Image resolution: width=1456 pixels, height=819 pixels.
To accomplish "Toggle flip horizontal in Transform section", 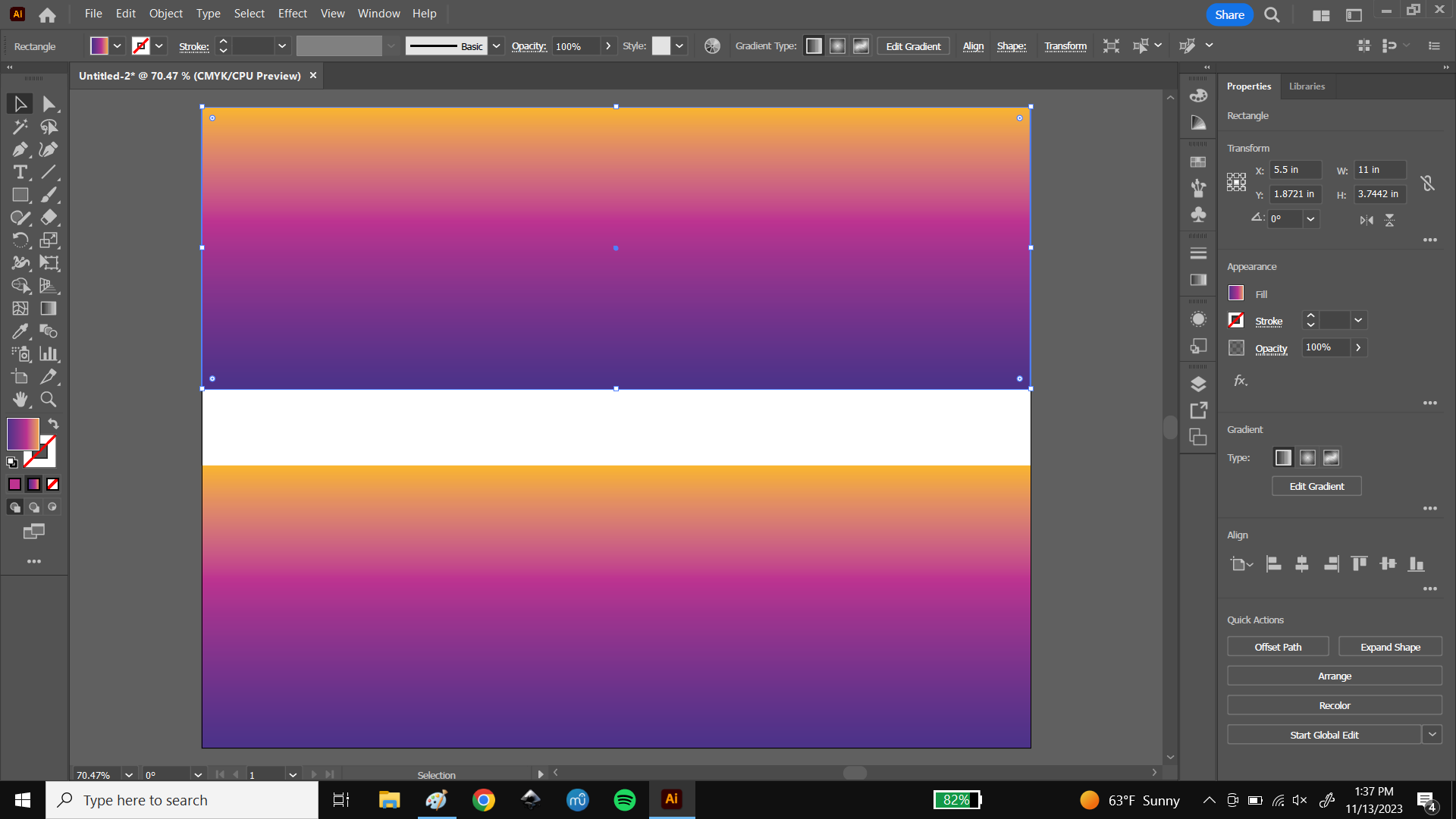I will pyautogui.click(x=1368, y=220).
